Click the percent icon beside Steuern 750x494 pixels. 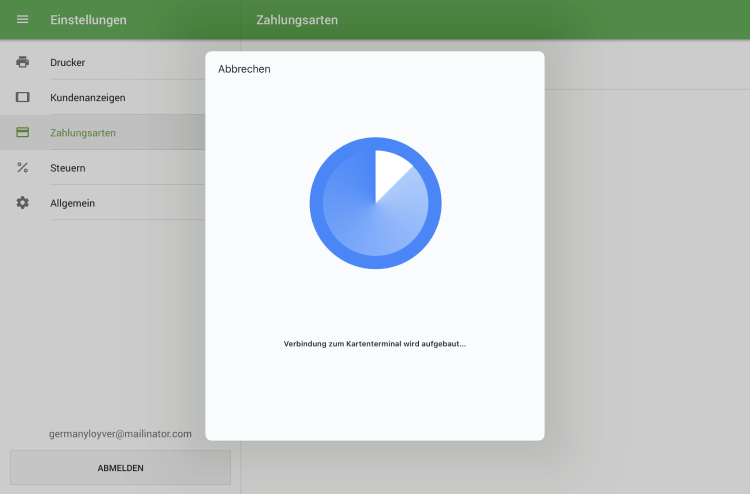coord(23,167)
